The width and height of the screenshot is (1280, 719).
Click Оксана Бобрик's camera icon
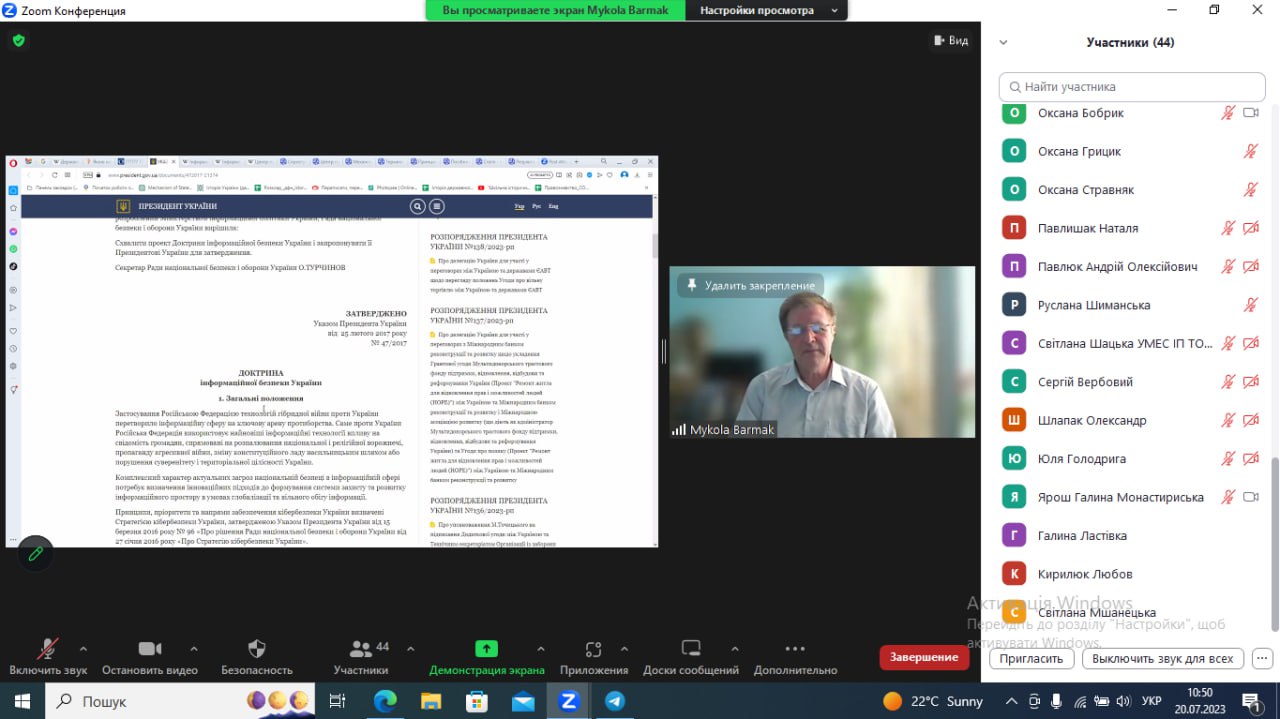pos(1250,113)
